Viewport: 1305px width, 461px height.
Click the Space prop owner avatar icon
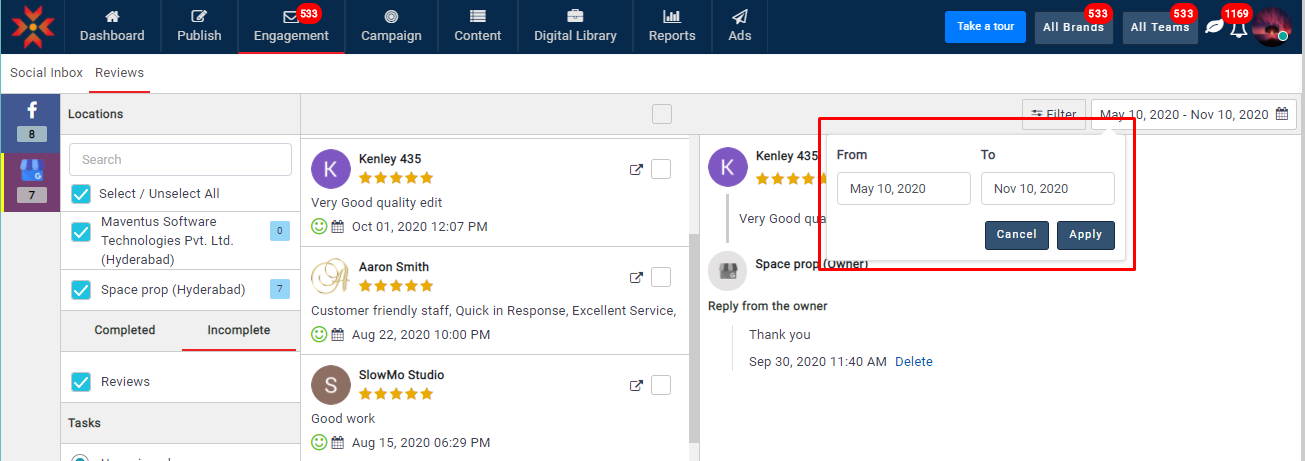(x=728, y=270)
